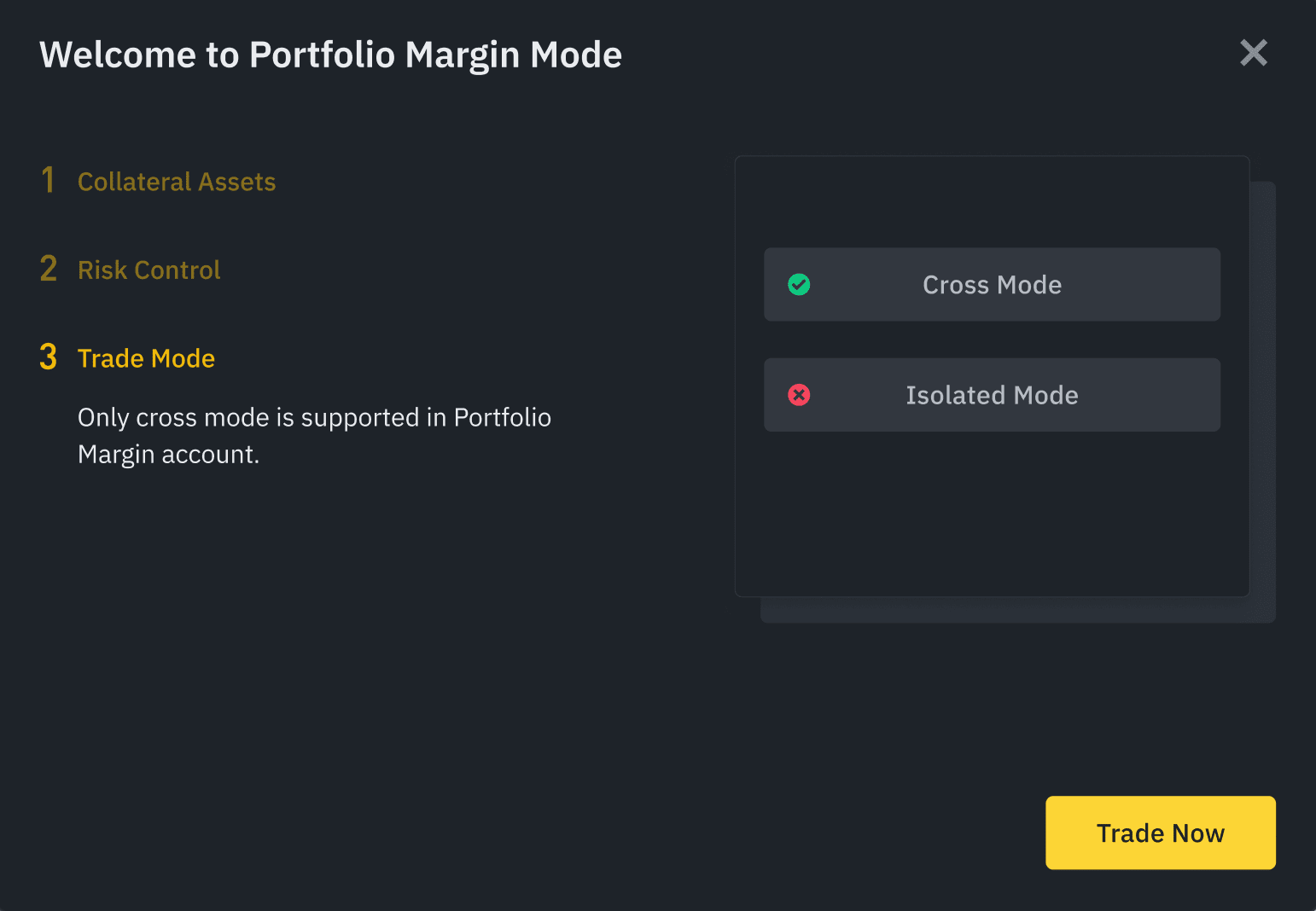Click the Welcome to Portfolio Margin Mode title
Viewport: 1316px width, 911px height.
[331, 54]
